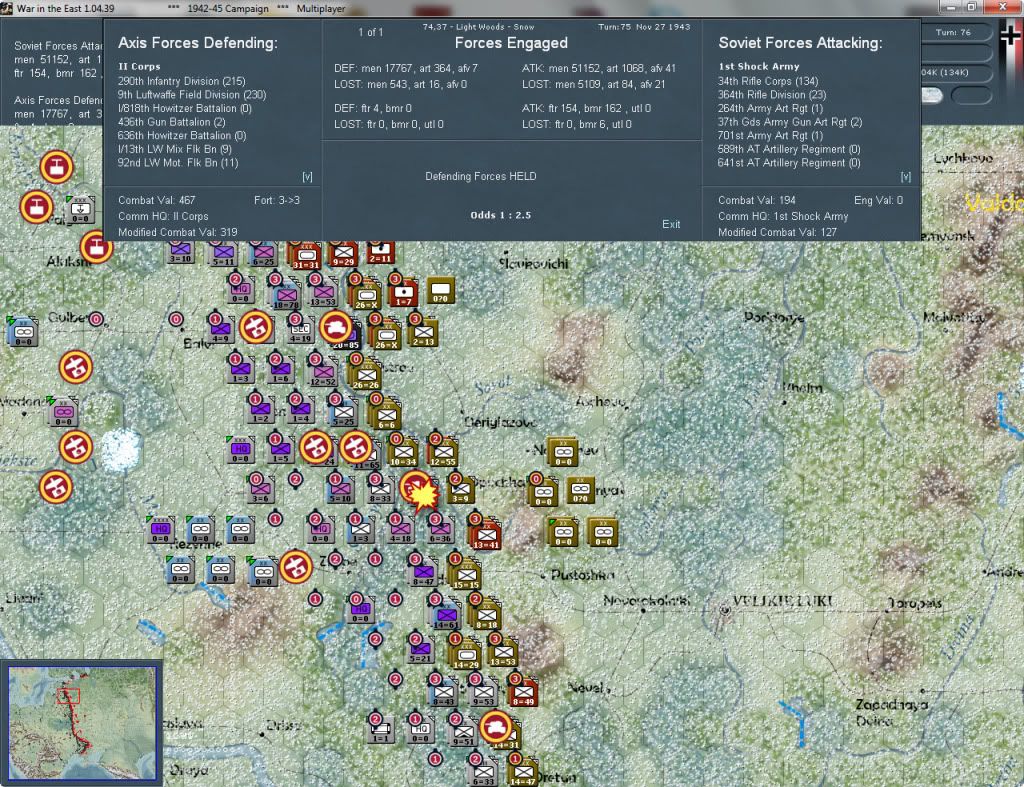Select the red Soviet stack labeled 13=41
The width and height of the screenshot is (1024, 787).
click(485, 534)
